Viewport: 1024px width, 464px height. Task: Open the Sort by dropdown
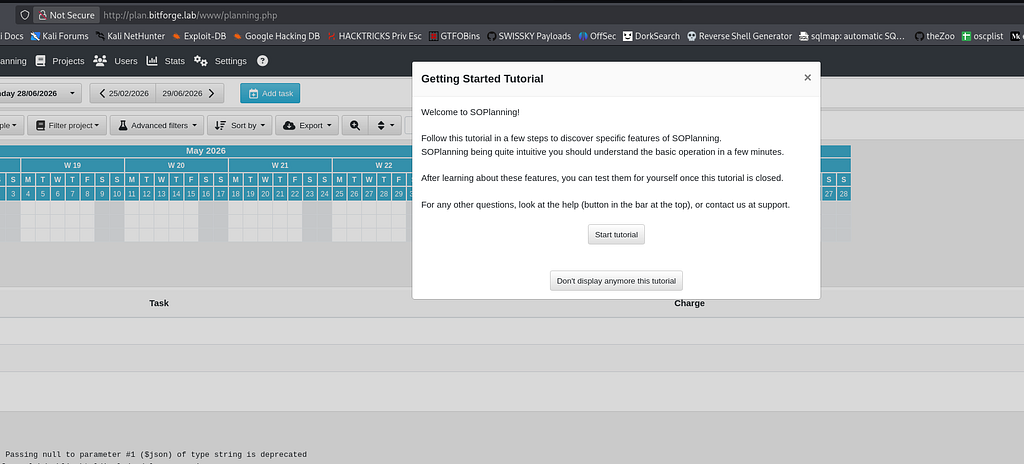240,125
